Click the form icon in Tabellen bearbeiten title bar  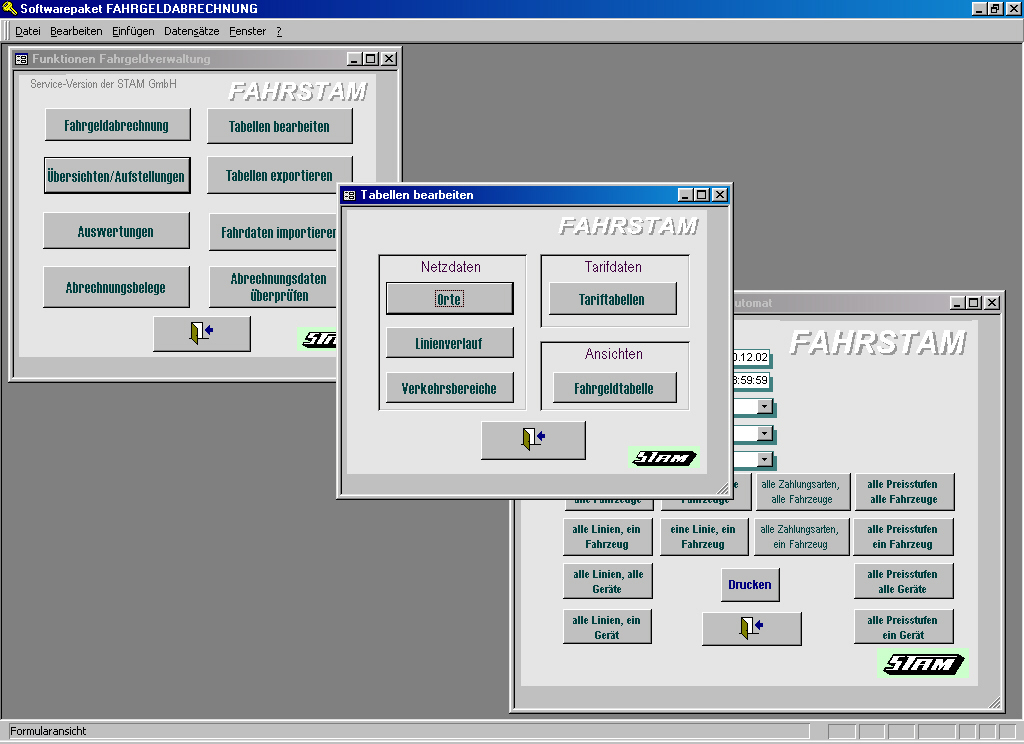[349, 195]
